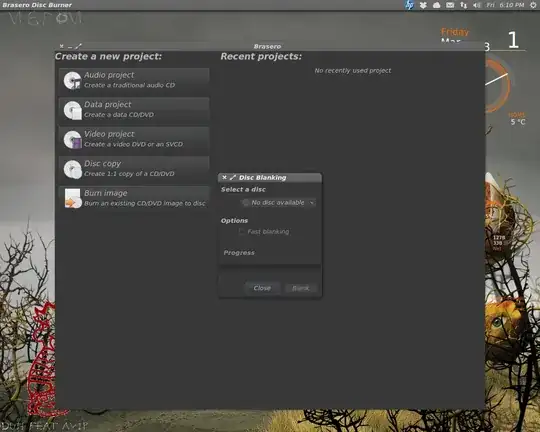Viewport: 540px width, 432px height.
Task: Open the cloud indicator in the top panel
Action: 436,5
